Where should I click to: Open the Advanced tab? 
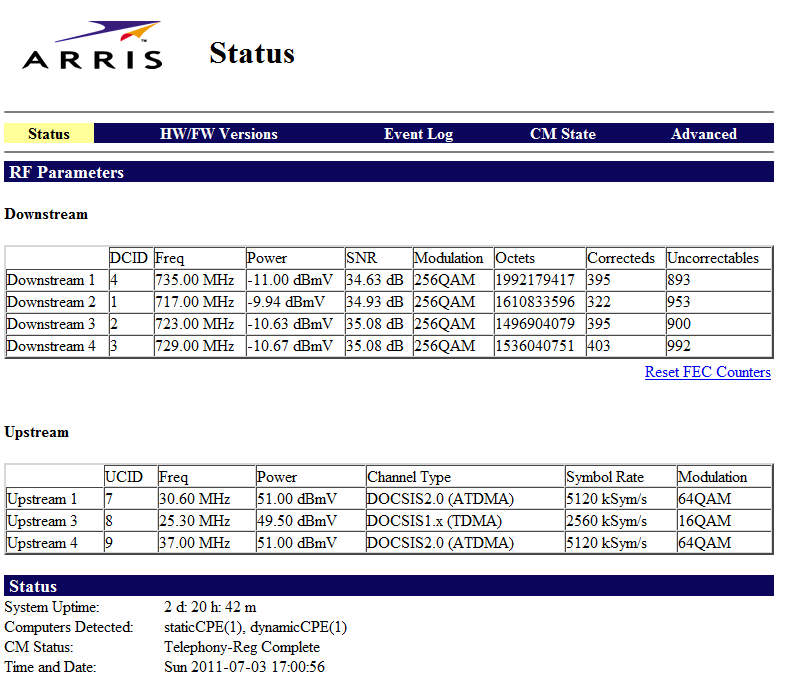(703, 134)
